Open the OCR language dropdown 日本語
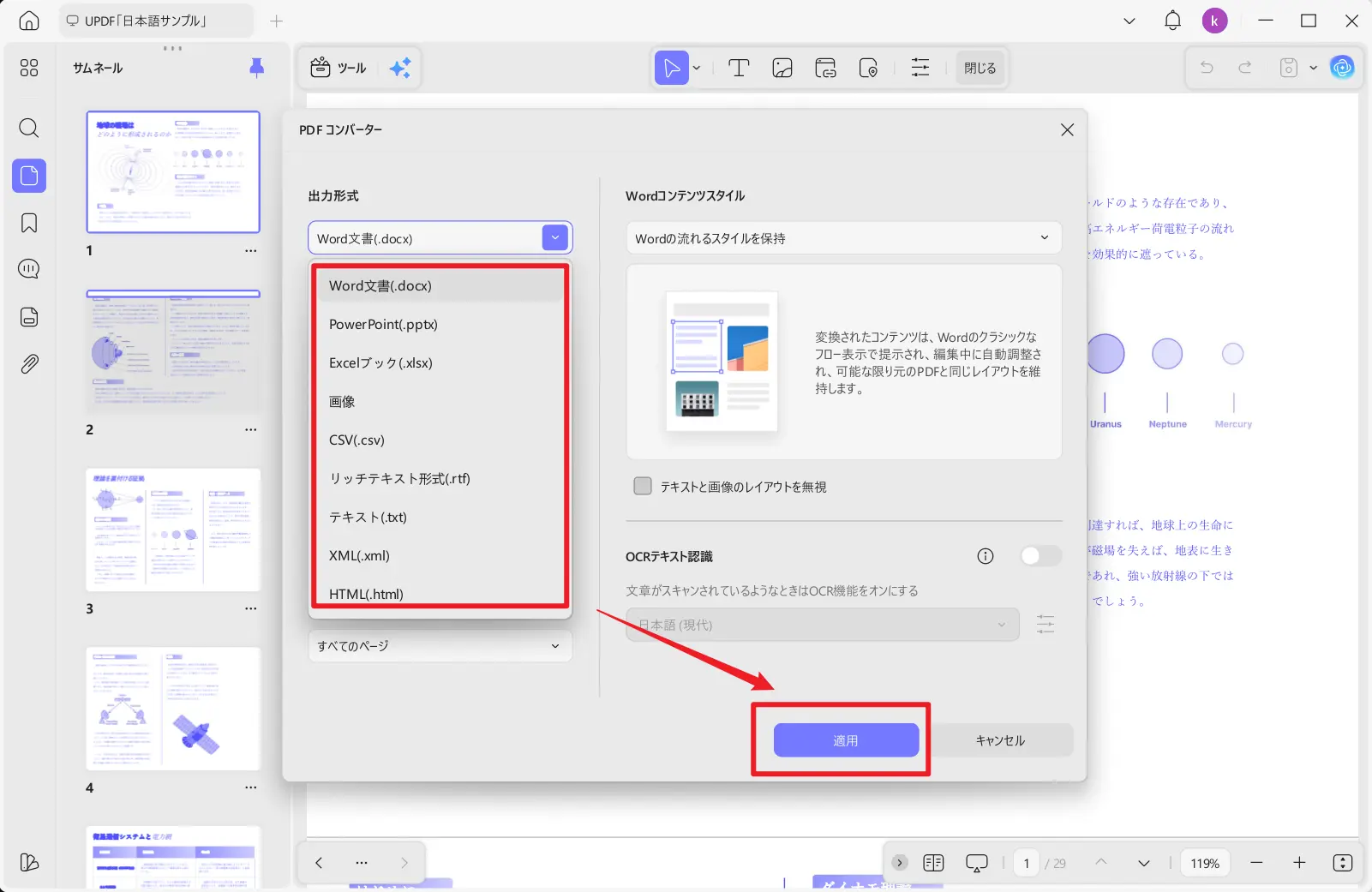This screenshot has width=1372, height=892. 823,625
